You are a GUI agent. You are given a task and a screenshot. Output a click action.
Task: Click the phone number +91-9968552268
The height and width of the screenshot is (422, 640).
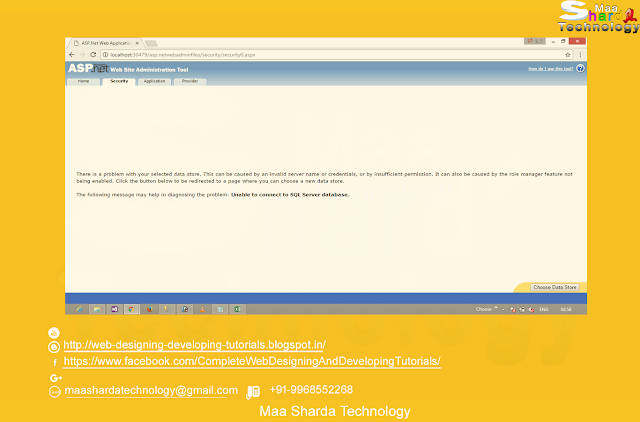click(311, 390)
